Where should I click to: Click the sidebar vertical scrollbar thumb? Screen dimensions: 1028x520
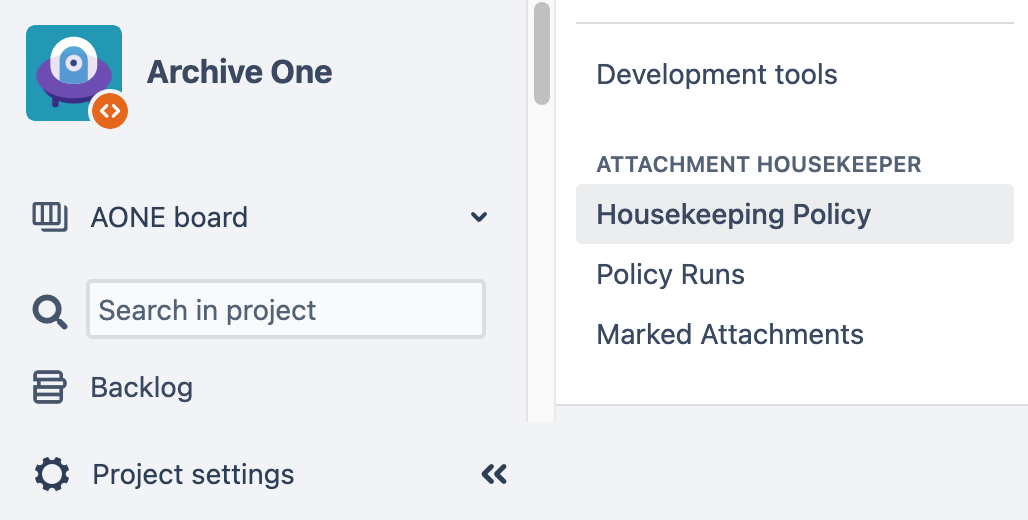click(542, 53)
